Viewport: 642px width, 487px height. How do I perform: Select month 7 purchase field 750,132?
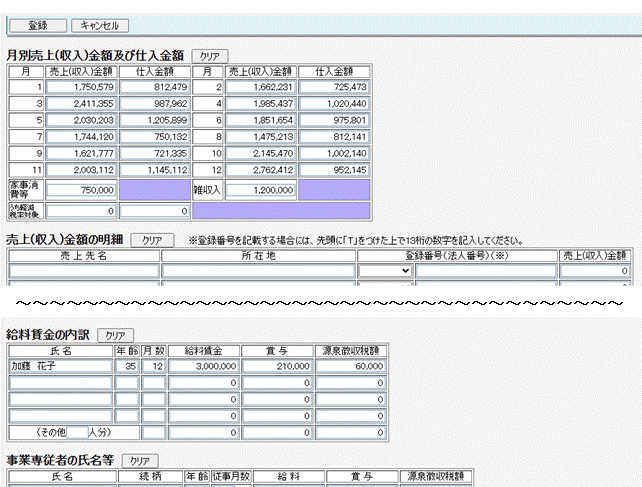pos(155,136)
